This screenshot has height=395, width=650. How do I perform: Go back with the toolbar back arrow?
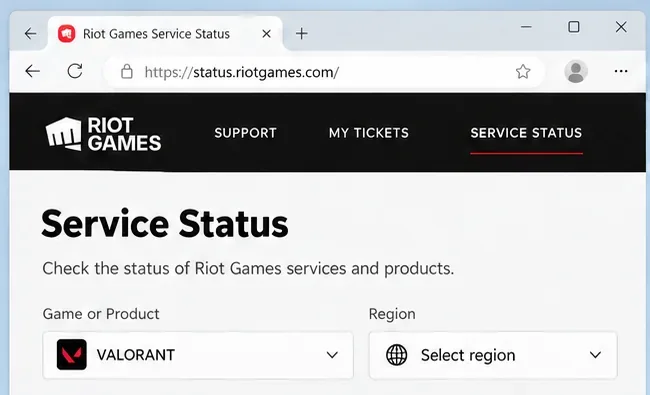point(32,71)
